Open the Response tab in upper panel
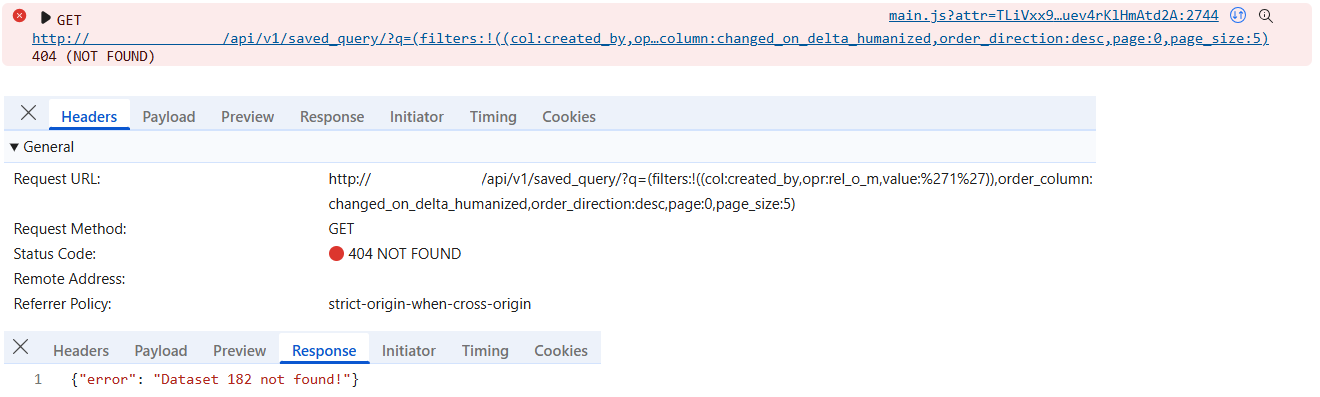 click(332, 116)
